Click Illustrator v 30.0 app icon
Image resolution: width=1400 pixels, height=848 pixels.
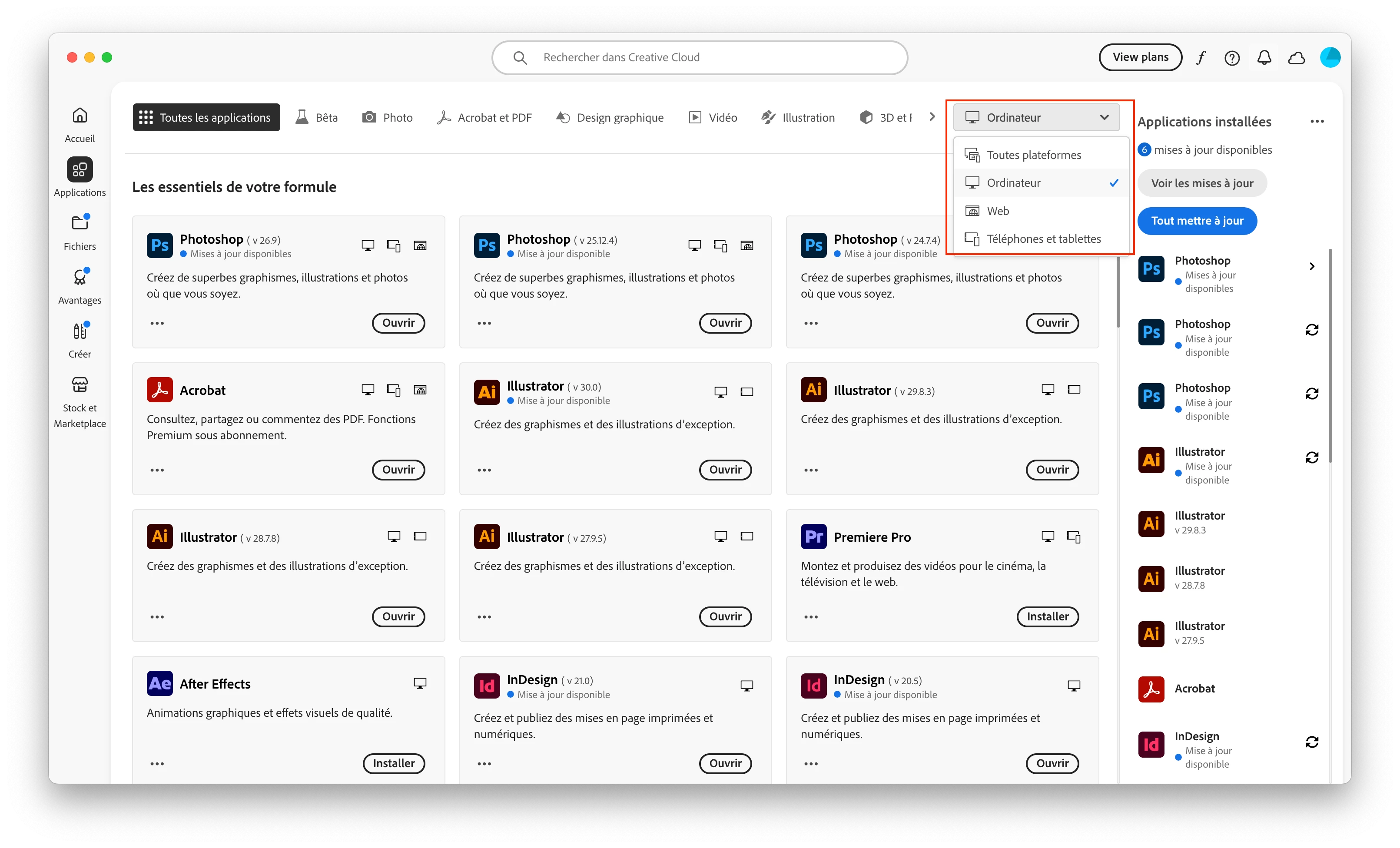[487, 392]
